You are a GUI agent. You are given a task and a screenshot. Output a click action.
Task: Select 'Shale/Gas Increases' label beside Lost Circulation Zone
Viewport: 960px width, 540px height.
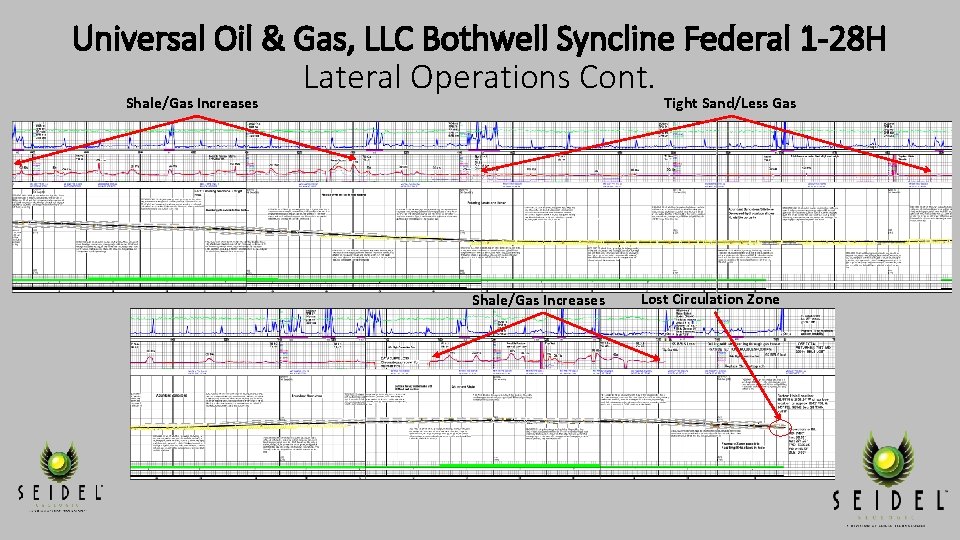538,301
